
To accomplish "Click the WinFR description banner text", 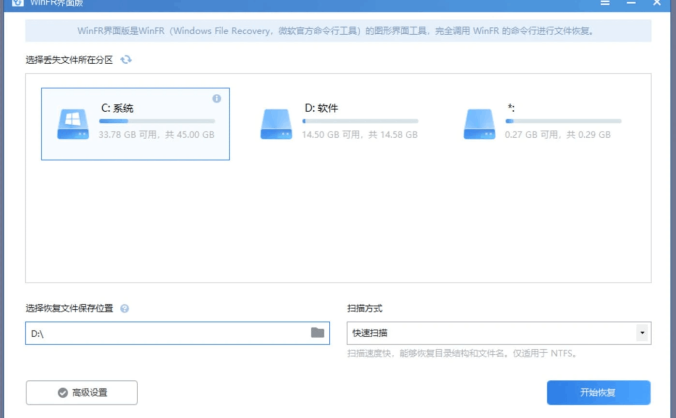I will tap(337, 31).
